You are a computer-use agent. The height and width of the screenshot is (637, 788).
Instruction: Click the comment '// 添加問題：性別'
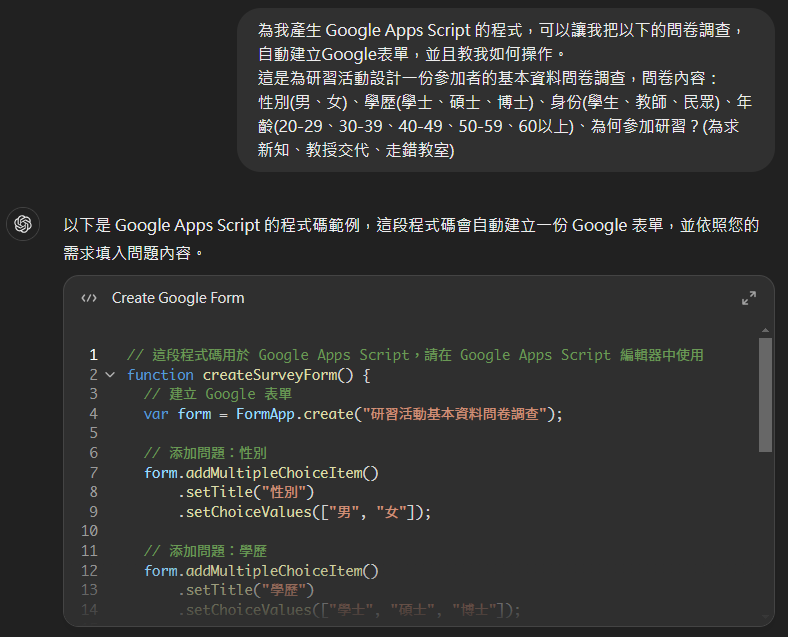point(205,453)
